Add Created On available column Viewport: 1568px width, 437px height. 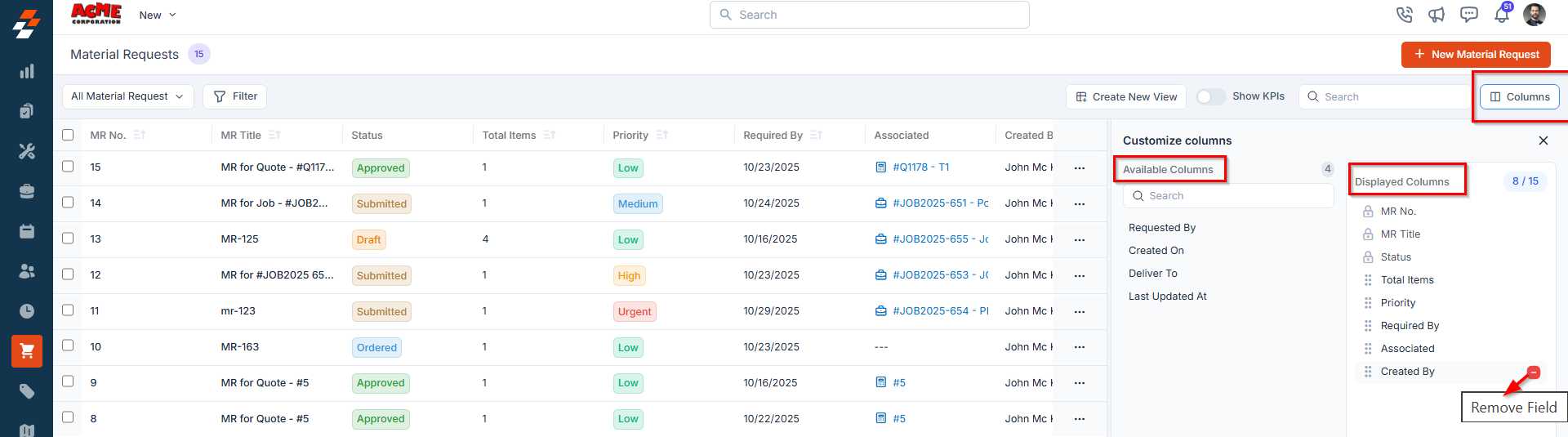[1156, 251]
